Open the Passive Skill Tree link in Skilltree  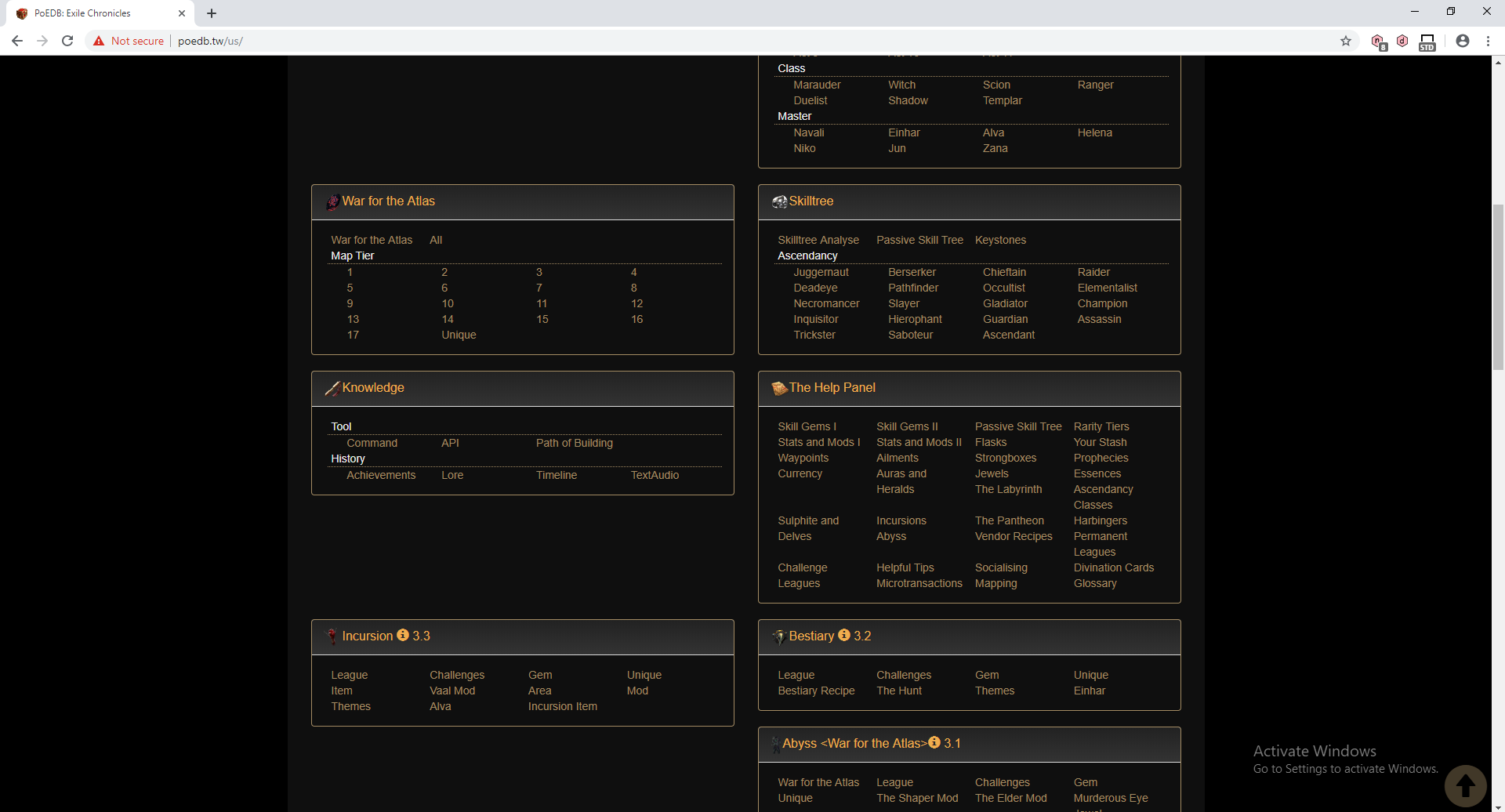[x=919, y=240]
